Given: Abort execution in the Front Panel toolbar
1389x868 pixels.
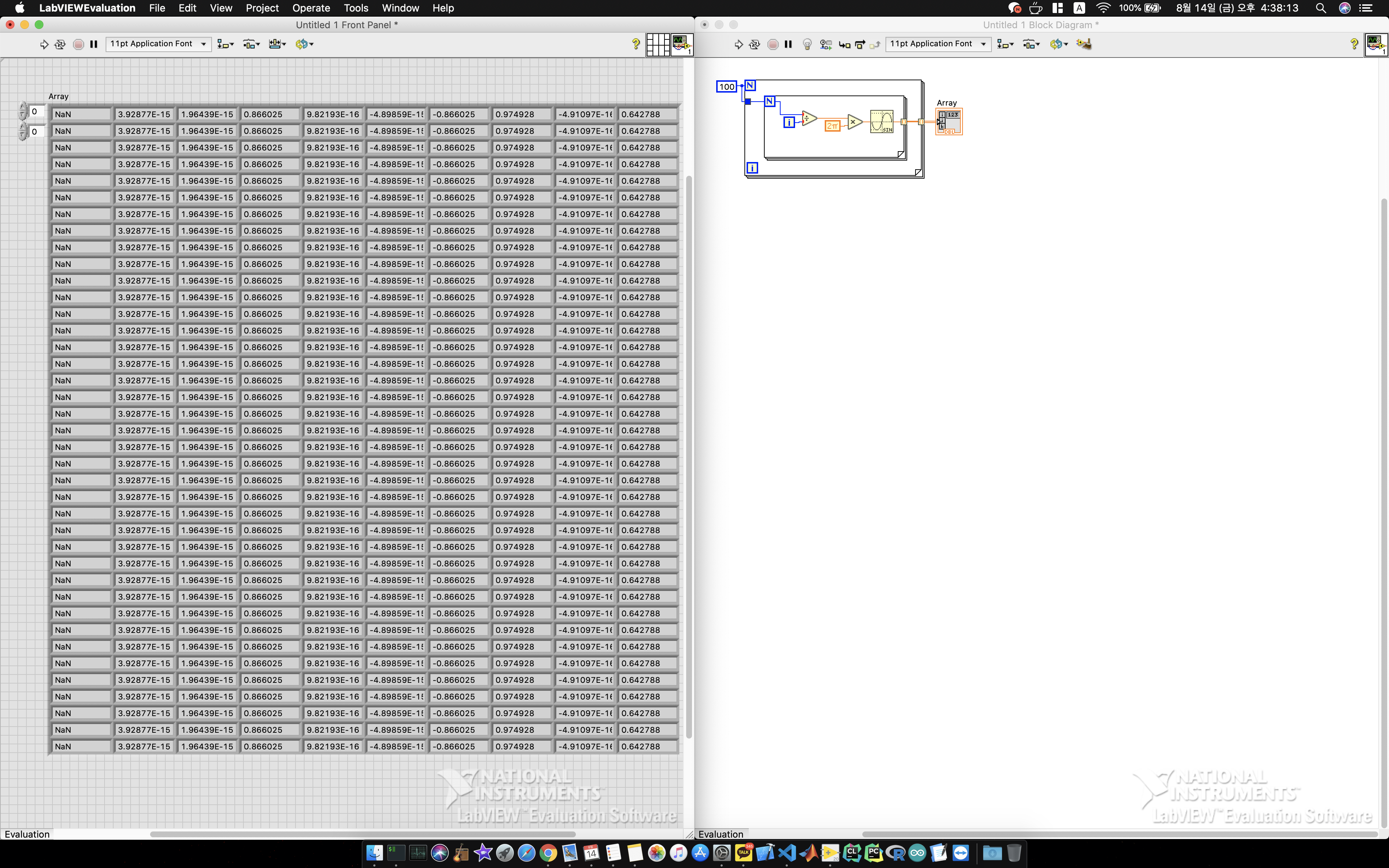Looking at the screenshot, I should 78,44.
